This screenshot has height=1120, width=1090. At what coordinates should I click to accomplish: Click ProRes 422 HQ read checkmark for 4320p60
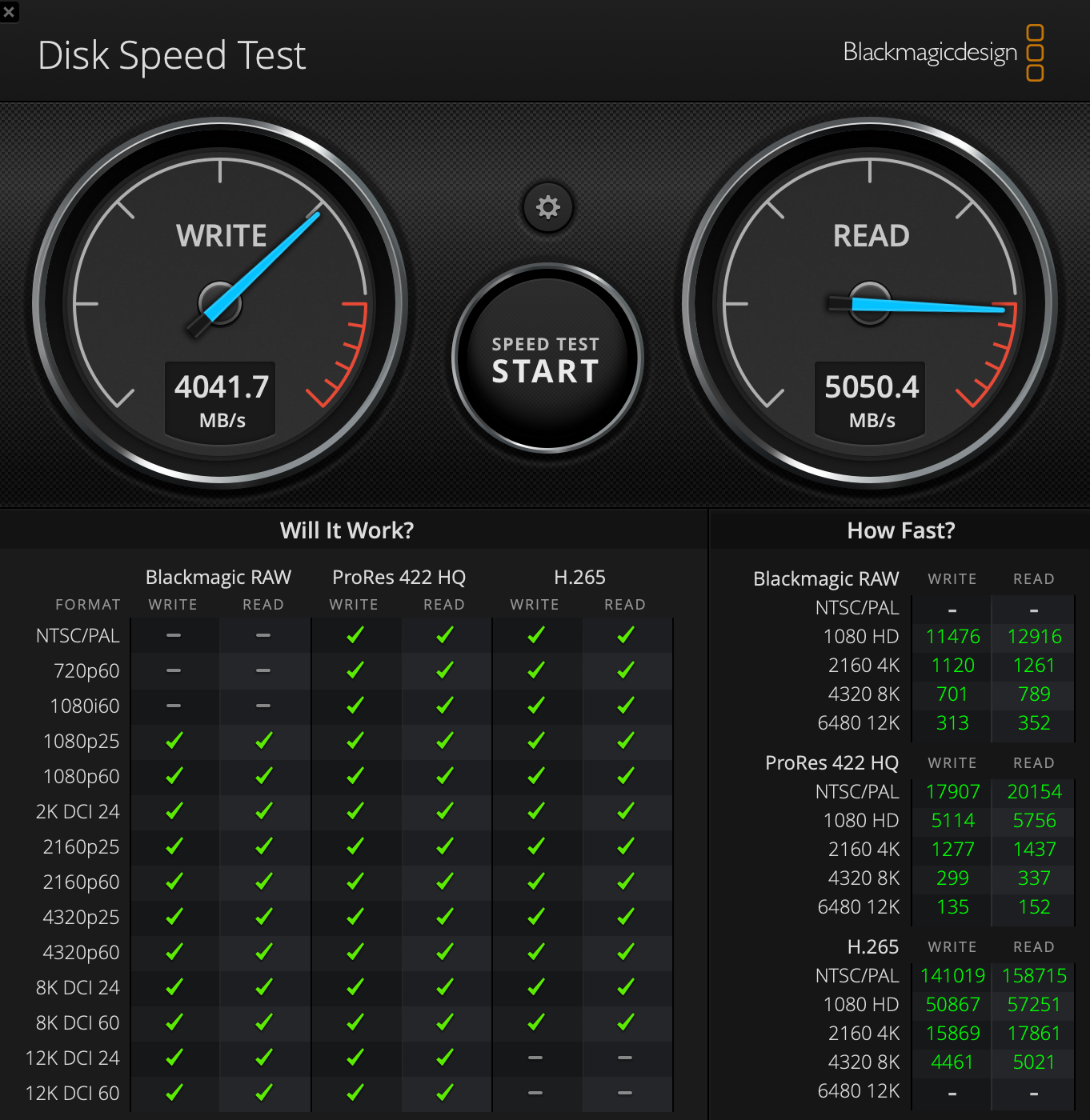pos(444,951)
